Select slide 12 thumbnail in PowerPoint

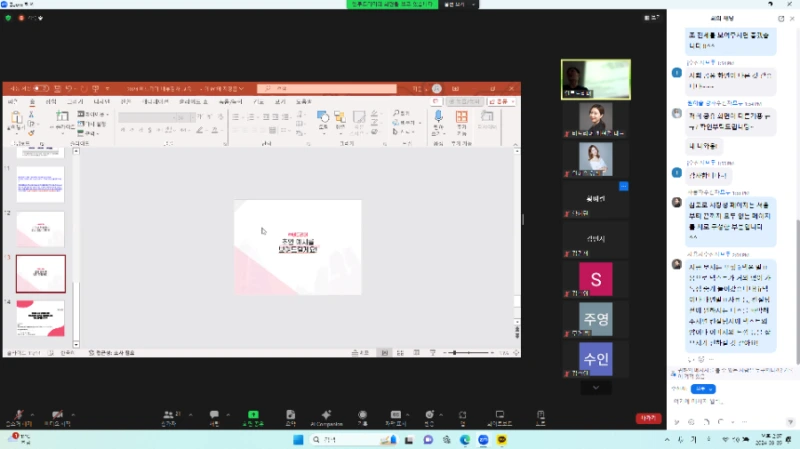pos(41,229)
